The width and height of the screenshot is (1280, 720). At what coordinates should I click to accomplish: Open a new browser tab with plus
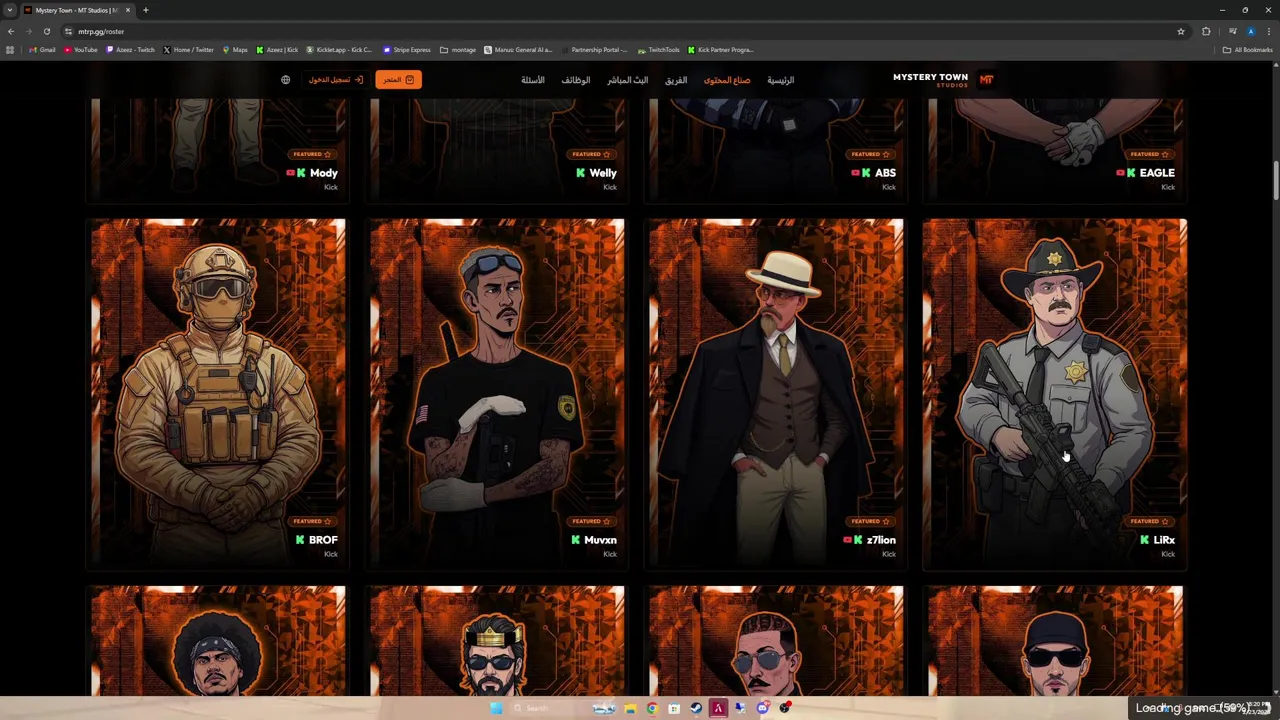(146, 10)
